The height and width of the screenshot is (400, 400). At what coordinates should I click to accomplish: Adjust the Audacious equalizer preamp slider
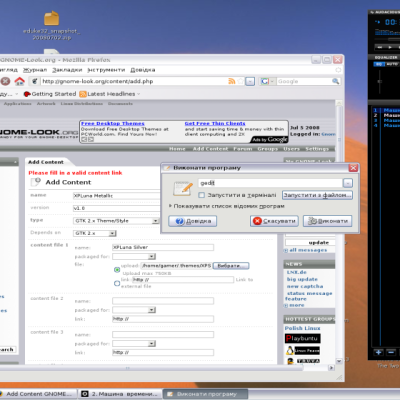point(379,82)
